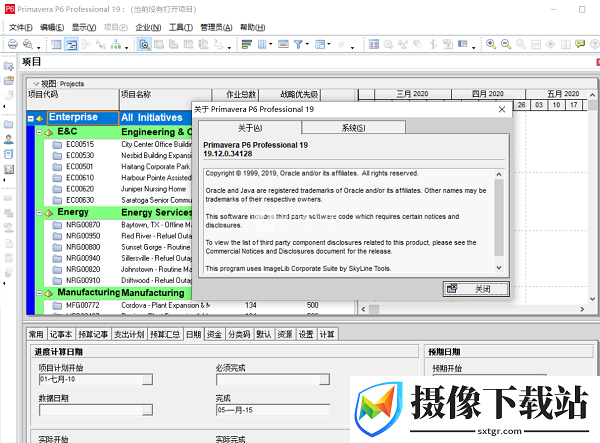Click the yellow chat bubble hint icon
This screenshot has width=600, height=443.
coord(580,44)
